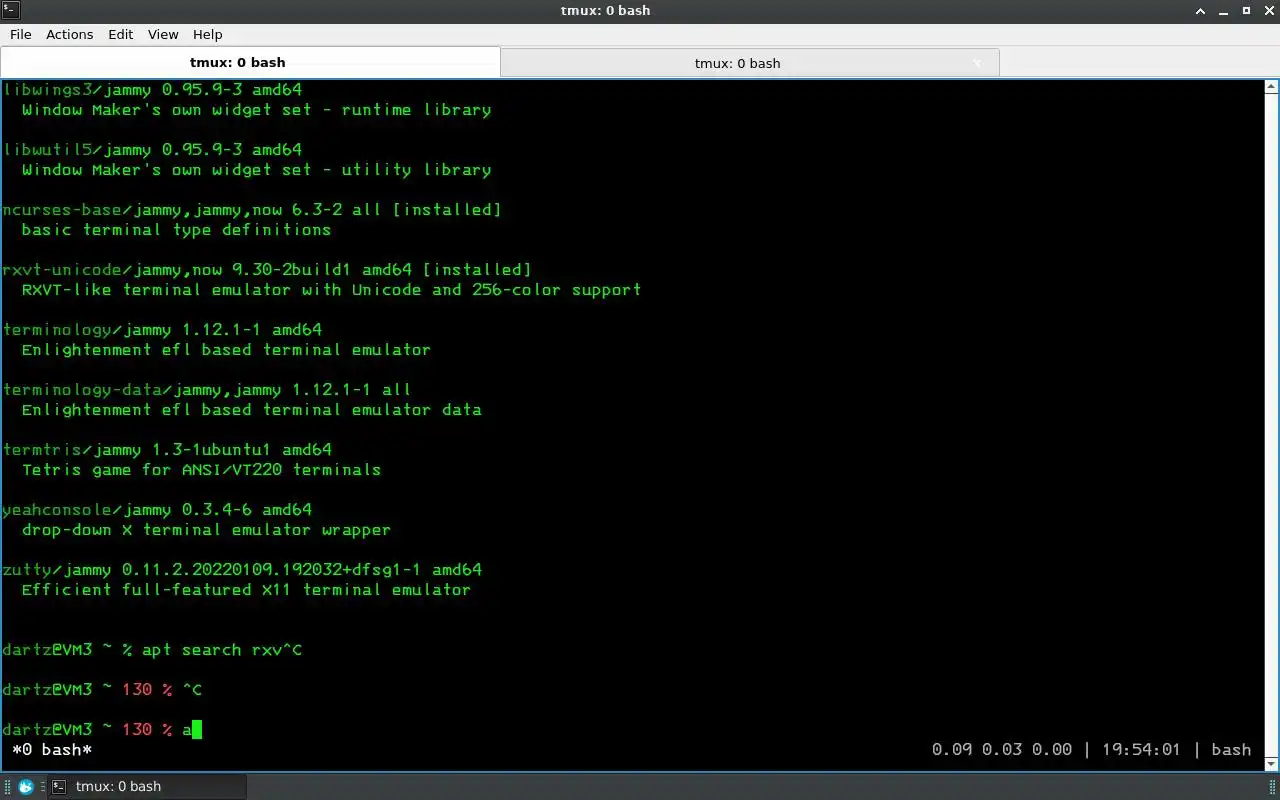The height and width of the screenshot is (800, 1280).
Task: Click the libwutil5/jammy package line
Action: (152, 149)
